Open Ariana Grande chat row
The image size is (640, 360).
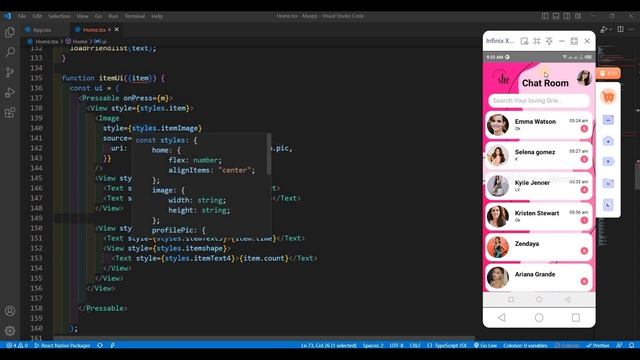click(539, 278)
